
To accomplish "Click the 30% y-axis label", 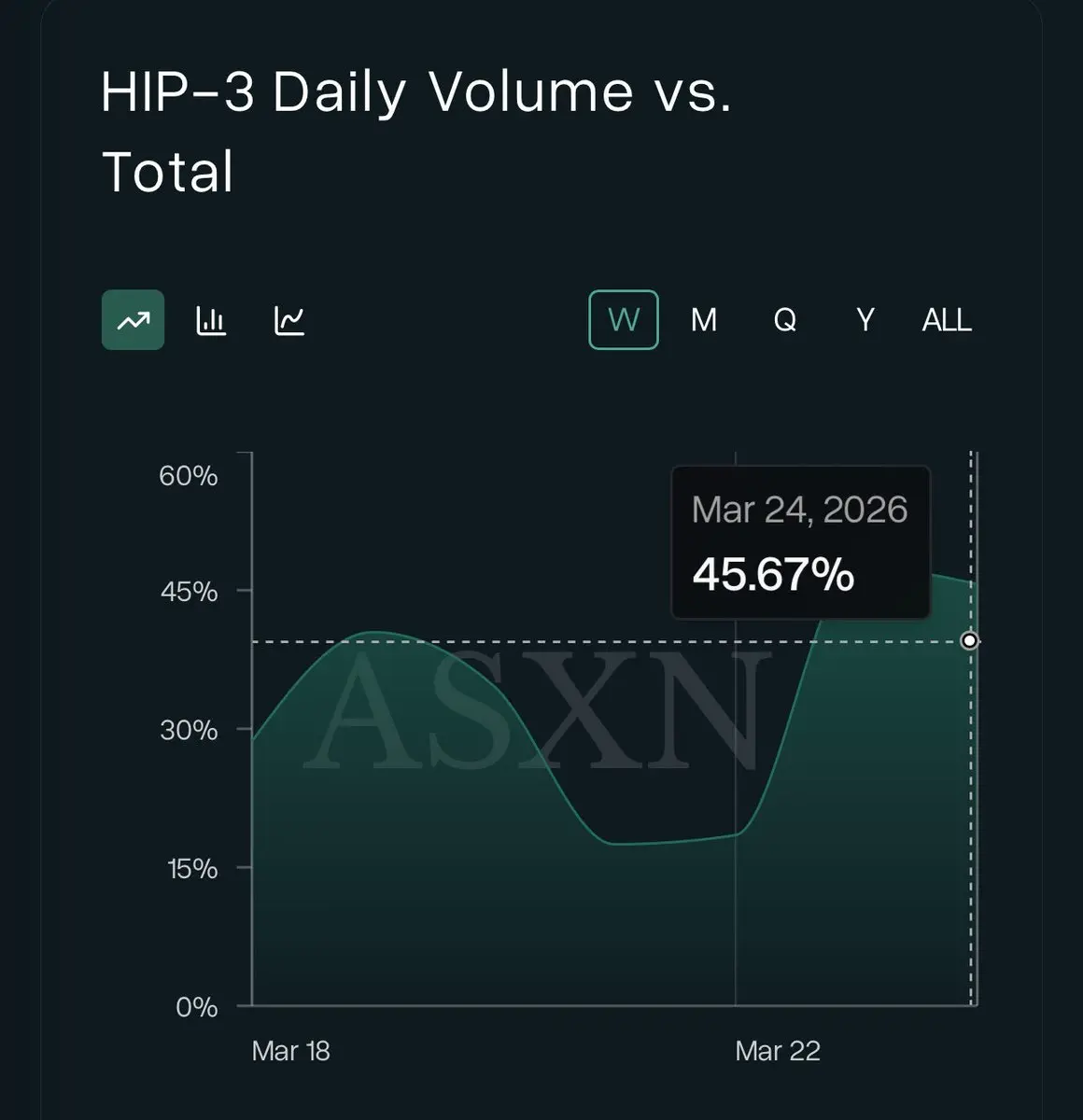I will 189,730.
